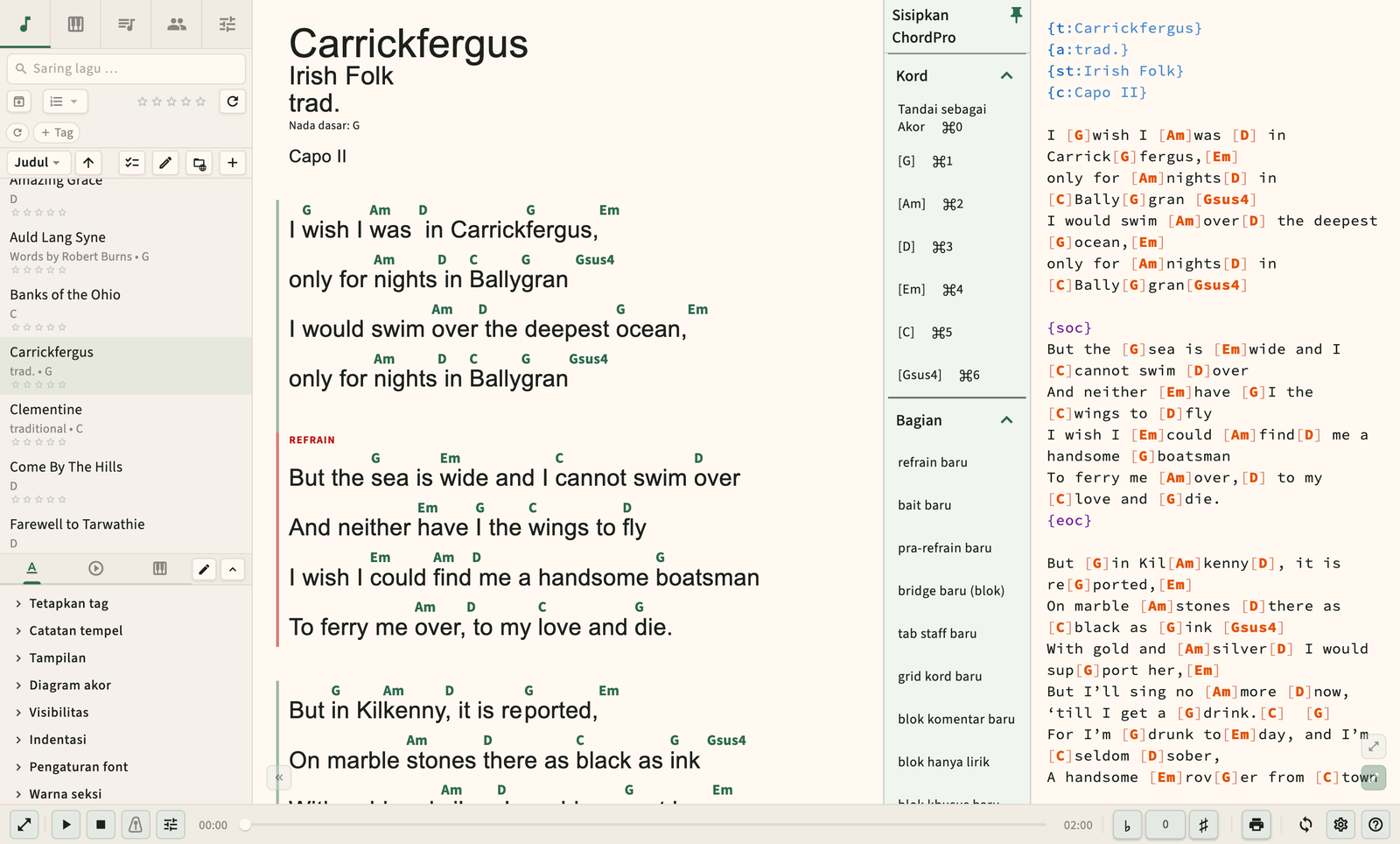This screenshot has height=844, width=1400.
Task: Open the playback settings tab icon
Action: tap(96, 569)
